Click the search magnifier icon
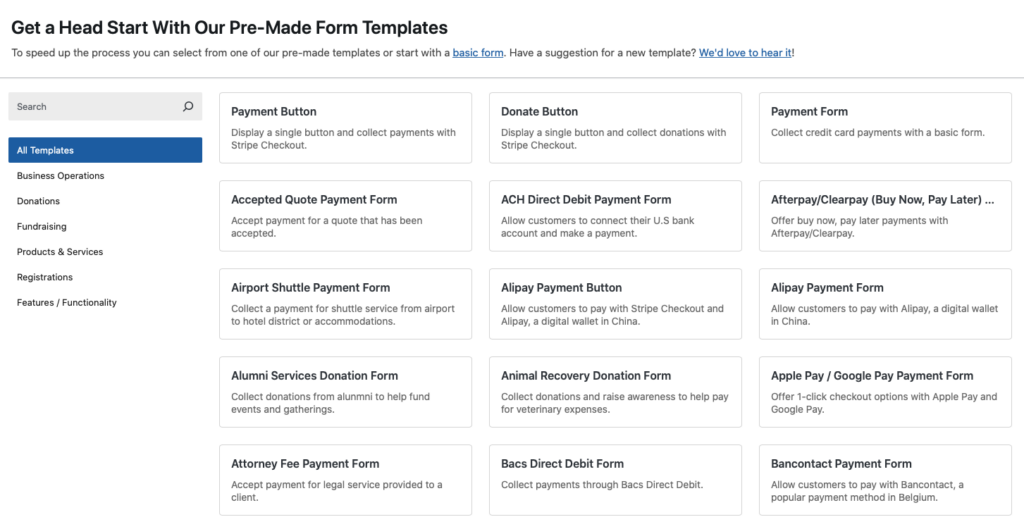Viewport: 1024px width, 529px height. coord(188,107)
